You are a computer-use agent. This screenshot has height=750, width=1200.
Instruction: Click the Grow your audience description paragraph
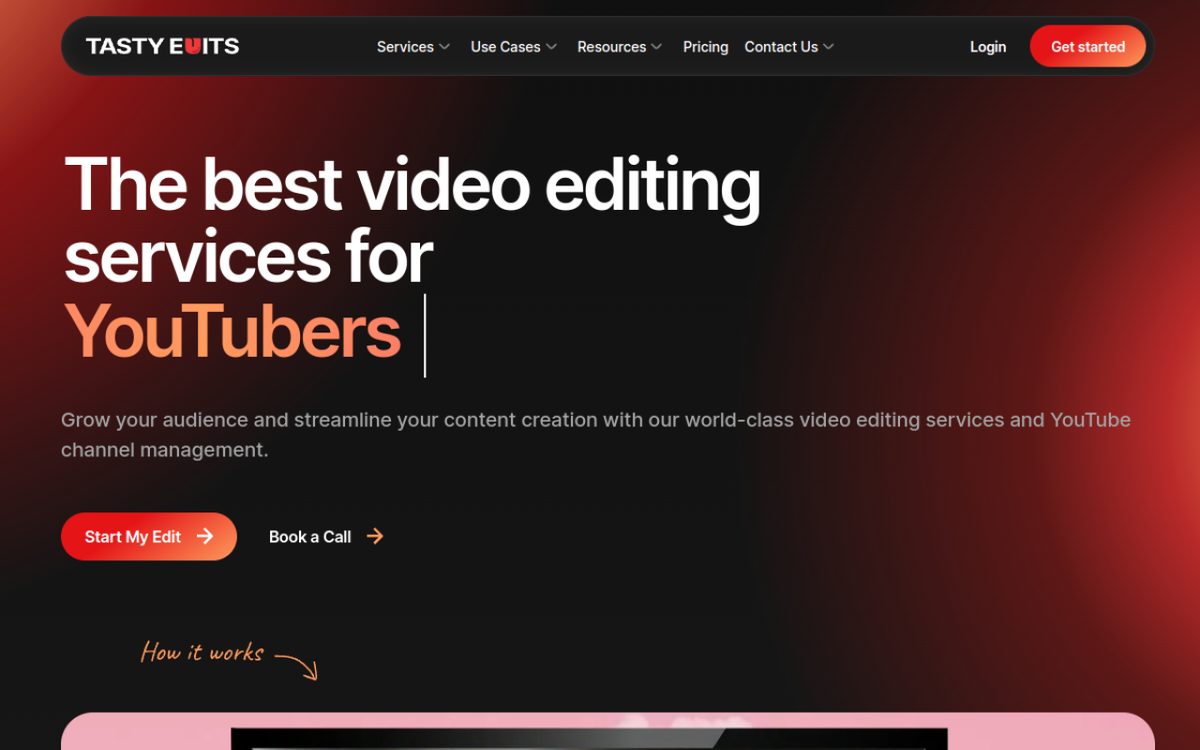pyautogui.click(x=596, y=435)
